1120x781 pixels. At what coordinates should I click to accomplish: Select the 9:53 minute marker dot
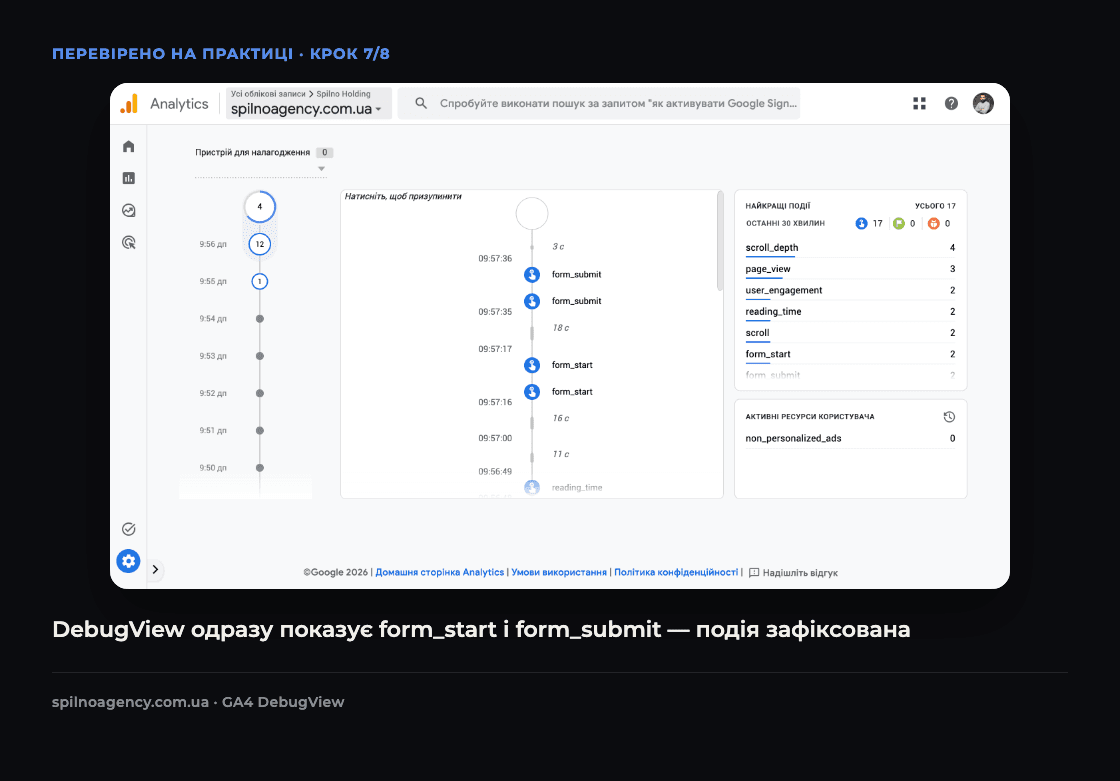(260, 356)
